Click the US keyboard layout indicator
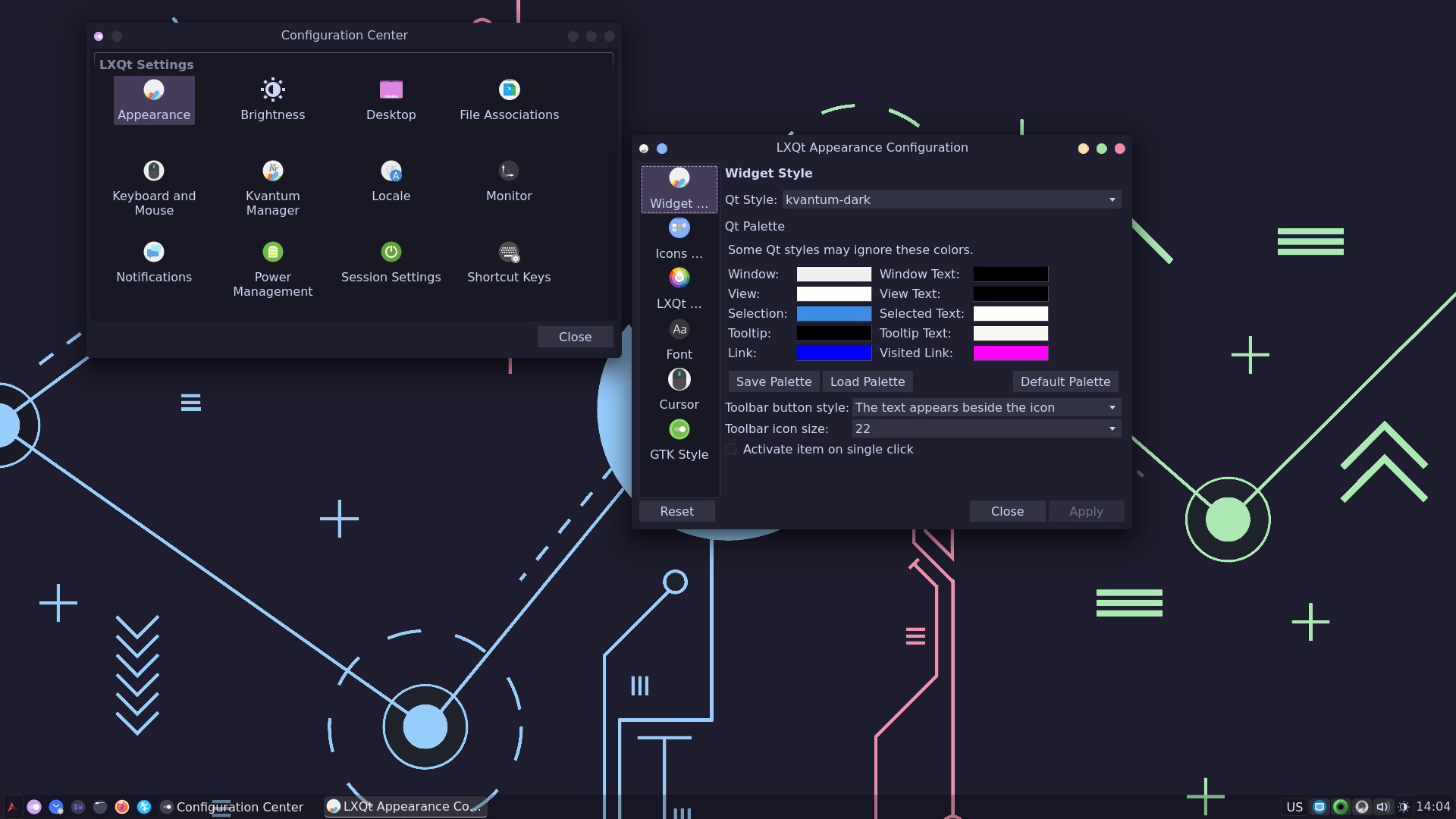 pyautogui.click(x=1294, y=807)
